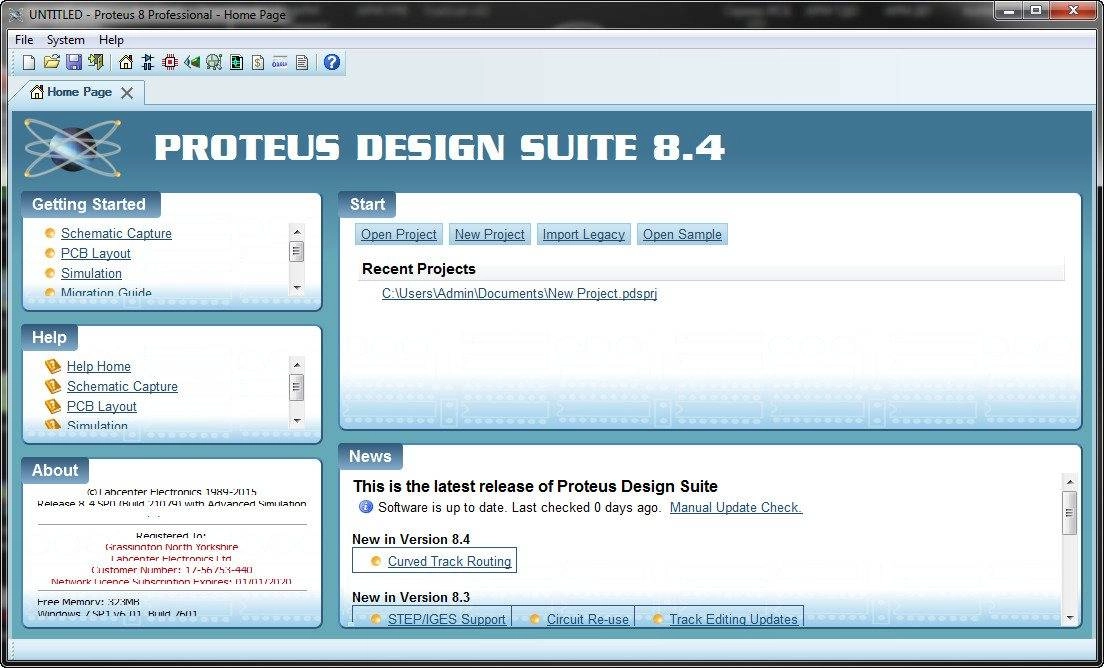This screenshot has width=1104, height=668.
Task: Open Schematic Capture in Getting Started
Action: tap(116, 234)
